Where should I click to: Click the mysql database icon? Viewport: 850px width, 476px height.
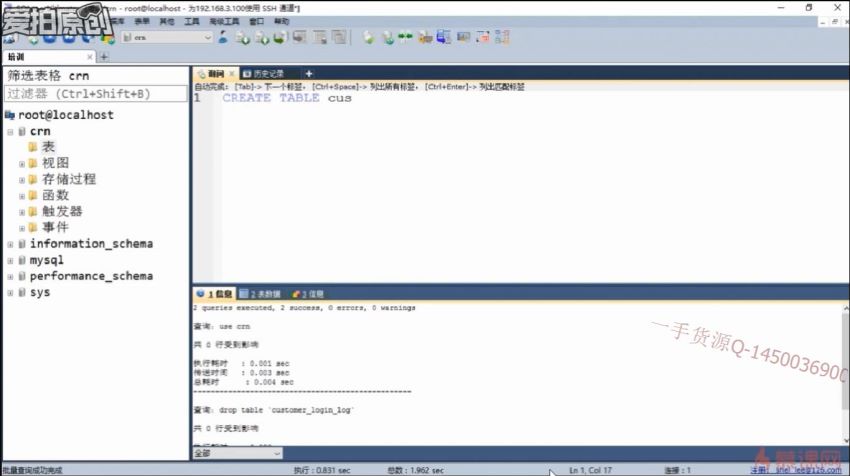coord(21,260)
